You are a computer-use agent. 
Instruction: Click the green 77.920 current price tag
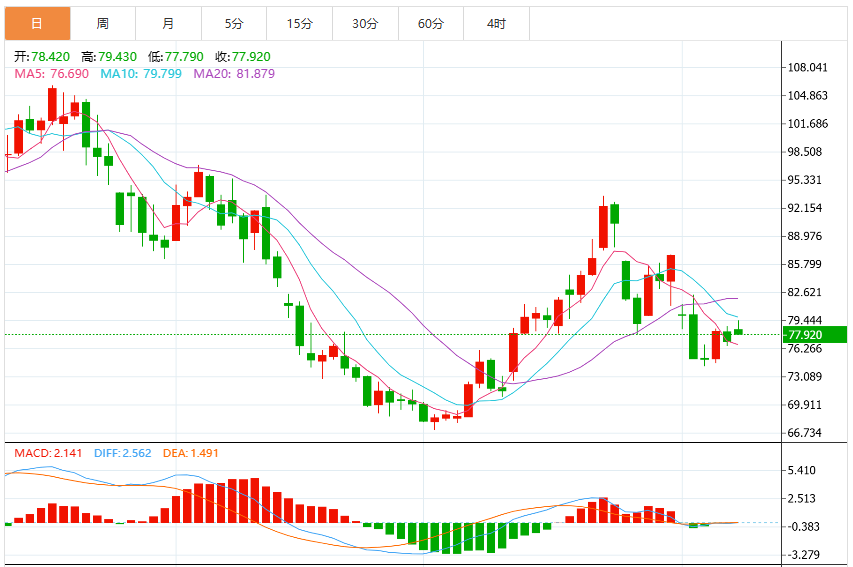tap(814, 335)
